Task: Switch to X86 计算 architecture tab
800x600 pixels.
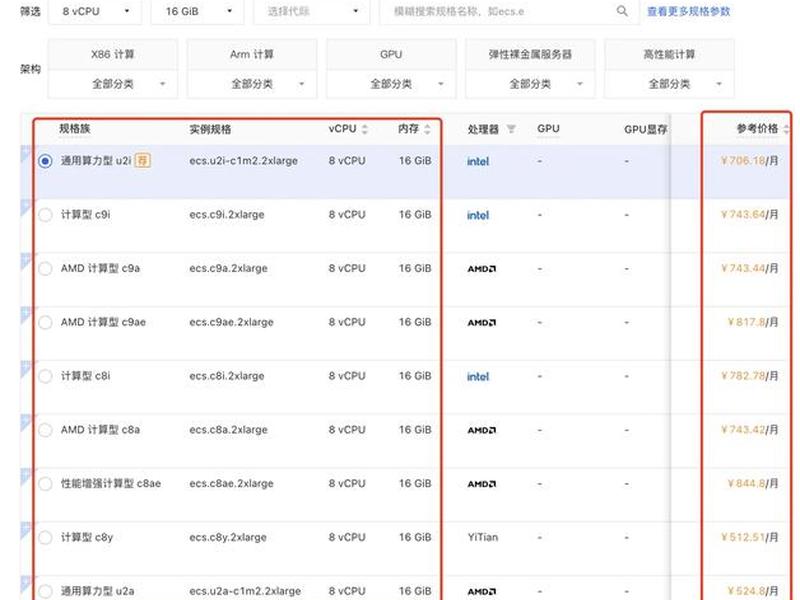Action: pyautogui.click(x=113, y=55)
